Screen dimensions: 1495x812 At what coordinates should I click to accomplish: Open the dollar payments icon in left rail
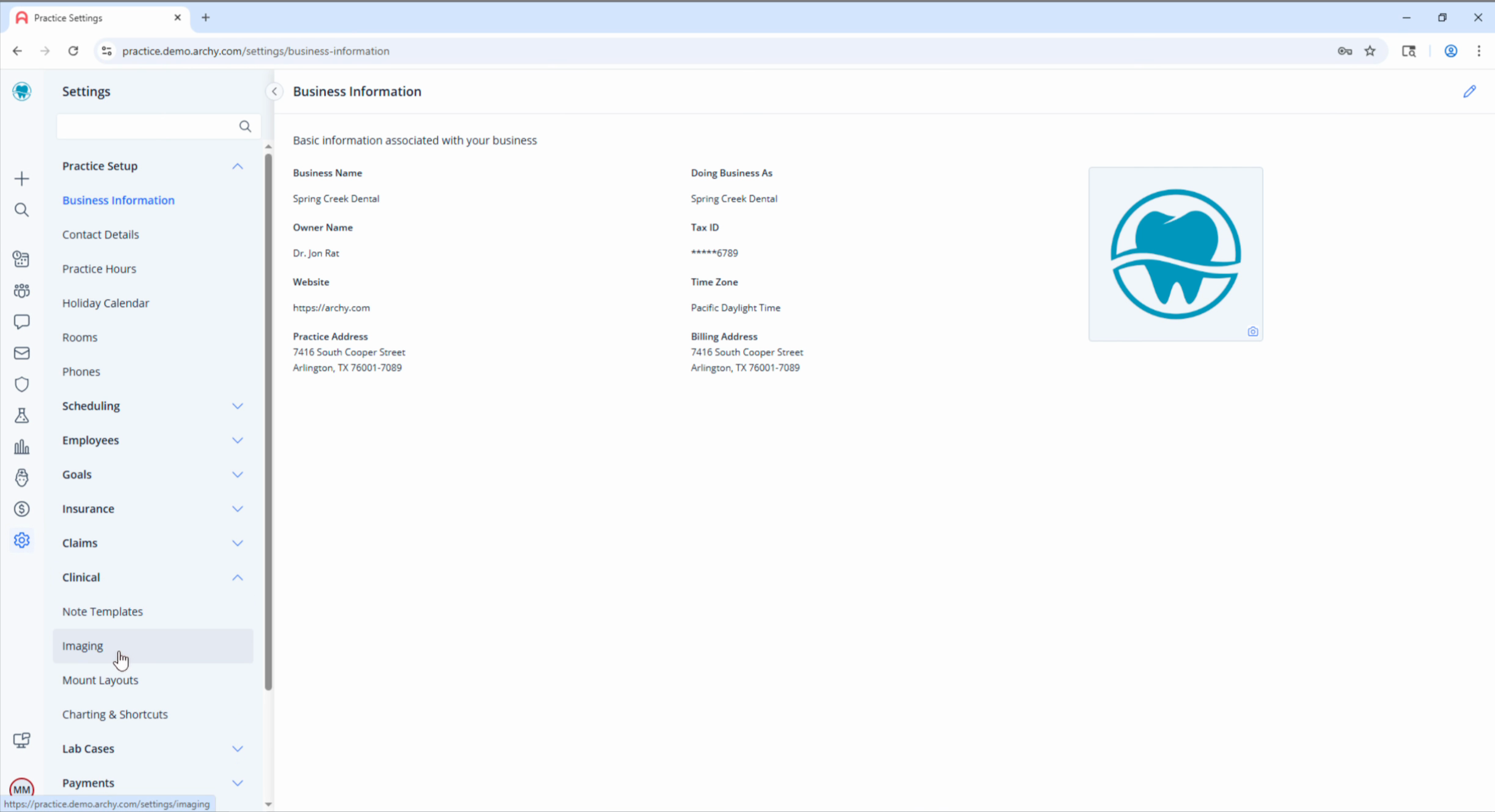(x=22, y=509)
